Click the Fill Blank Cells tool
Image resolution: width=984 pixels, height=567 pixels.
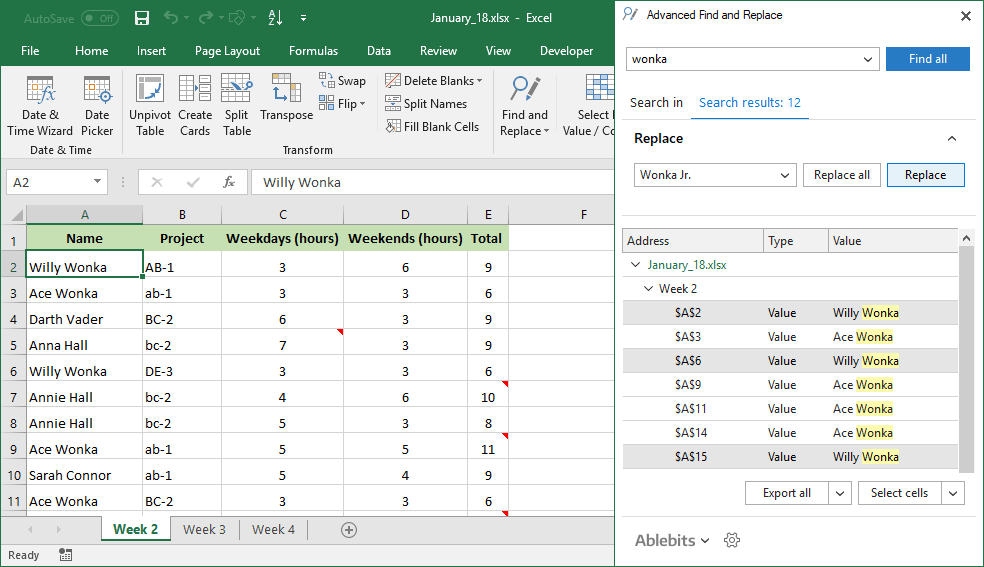point(432,127)
